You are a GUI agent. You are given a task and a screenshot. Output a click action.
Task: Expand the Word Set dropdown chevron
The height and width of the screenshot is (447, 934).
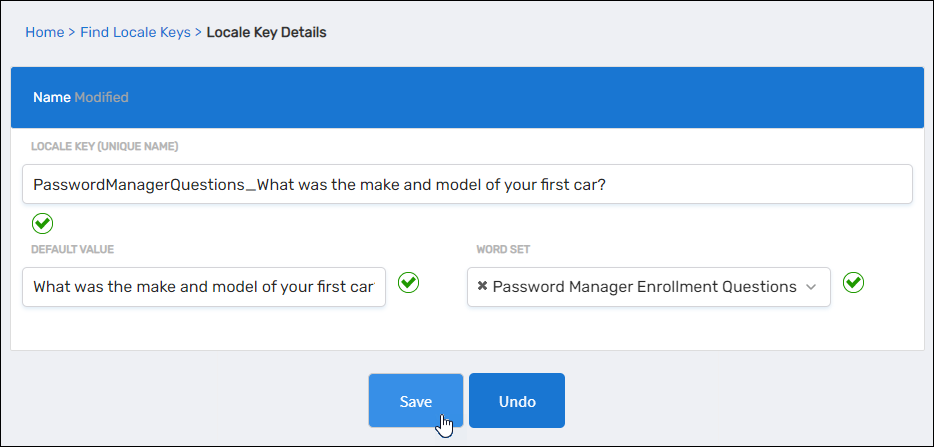click(811, 286)
